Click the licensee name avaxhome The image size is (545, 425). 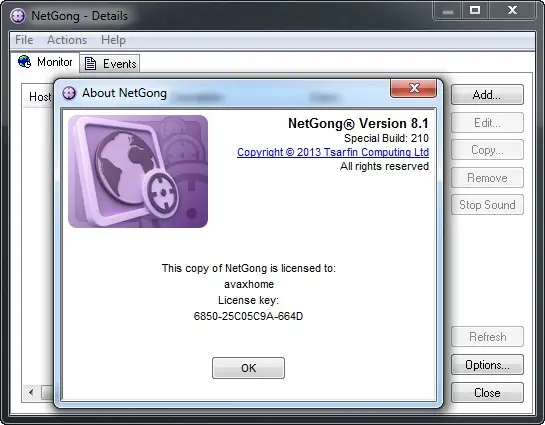(x=249, y=284)
